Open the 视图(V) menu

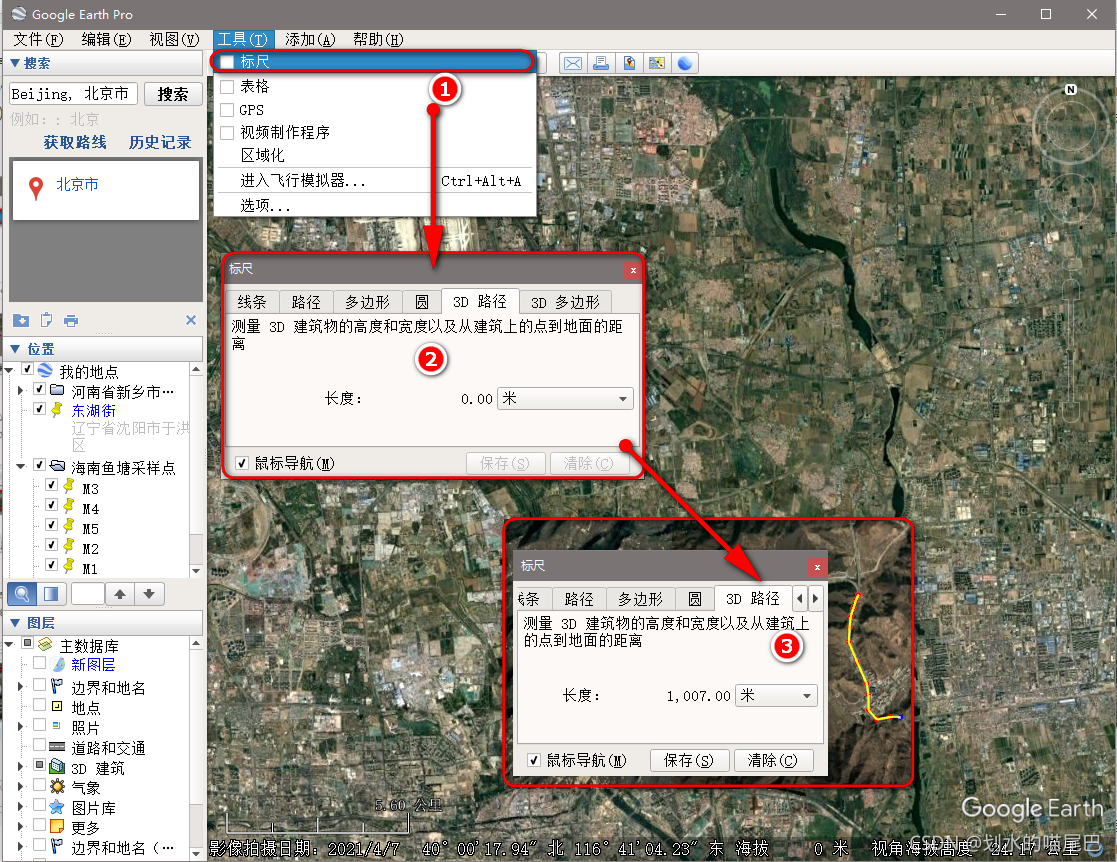174,39
